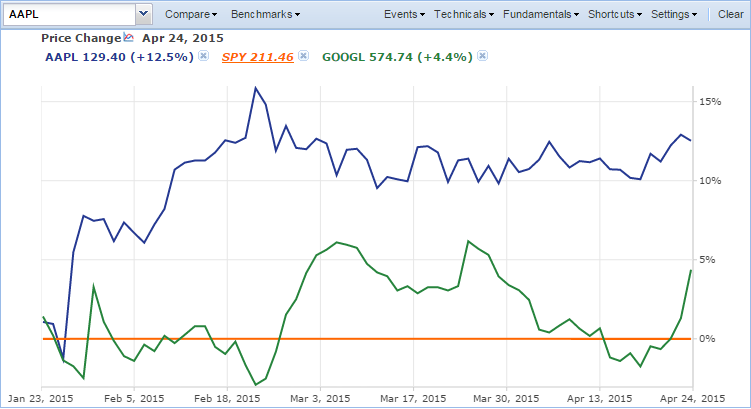Click the Clear button
This screenshot has width=751, height=409.
tap(730, 14)
